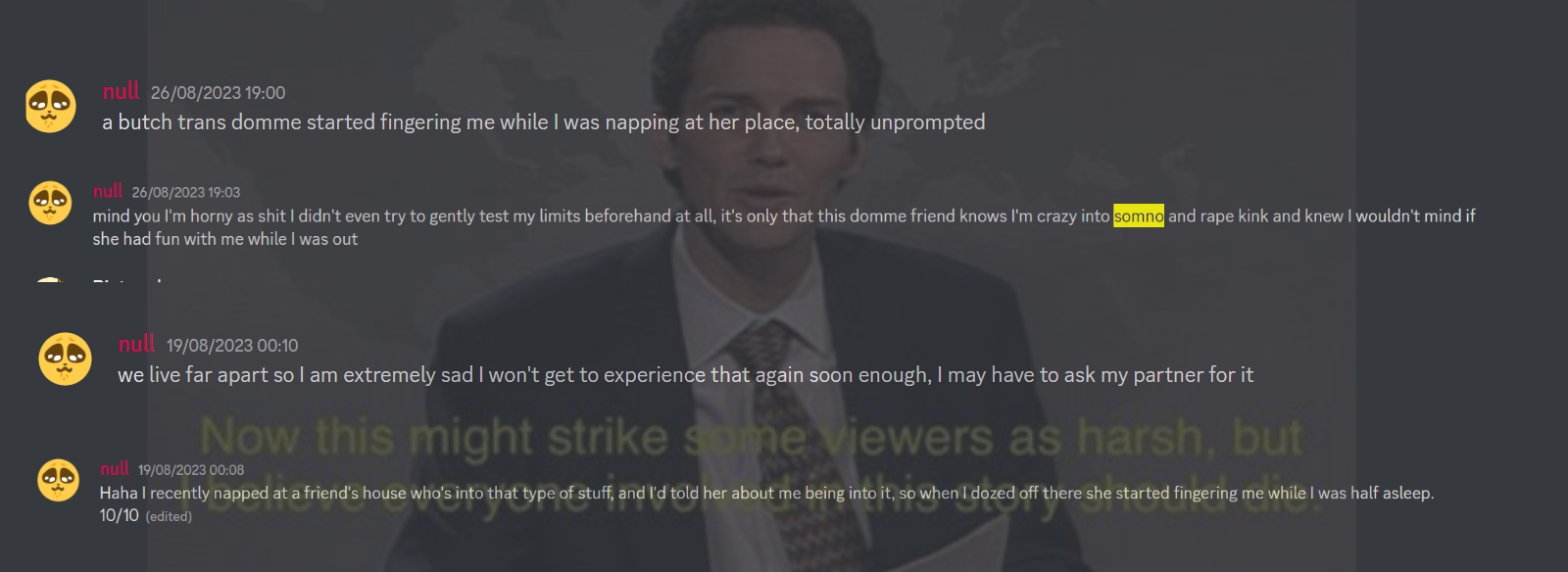Open avatar beside the 19:03 message
The height and width of the screenshot is (572, 1568).
(x=50, y=203)
